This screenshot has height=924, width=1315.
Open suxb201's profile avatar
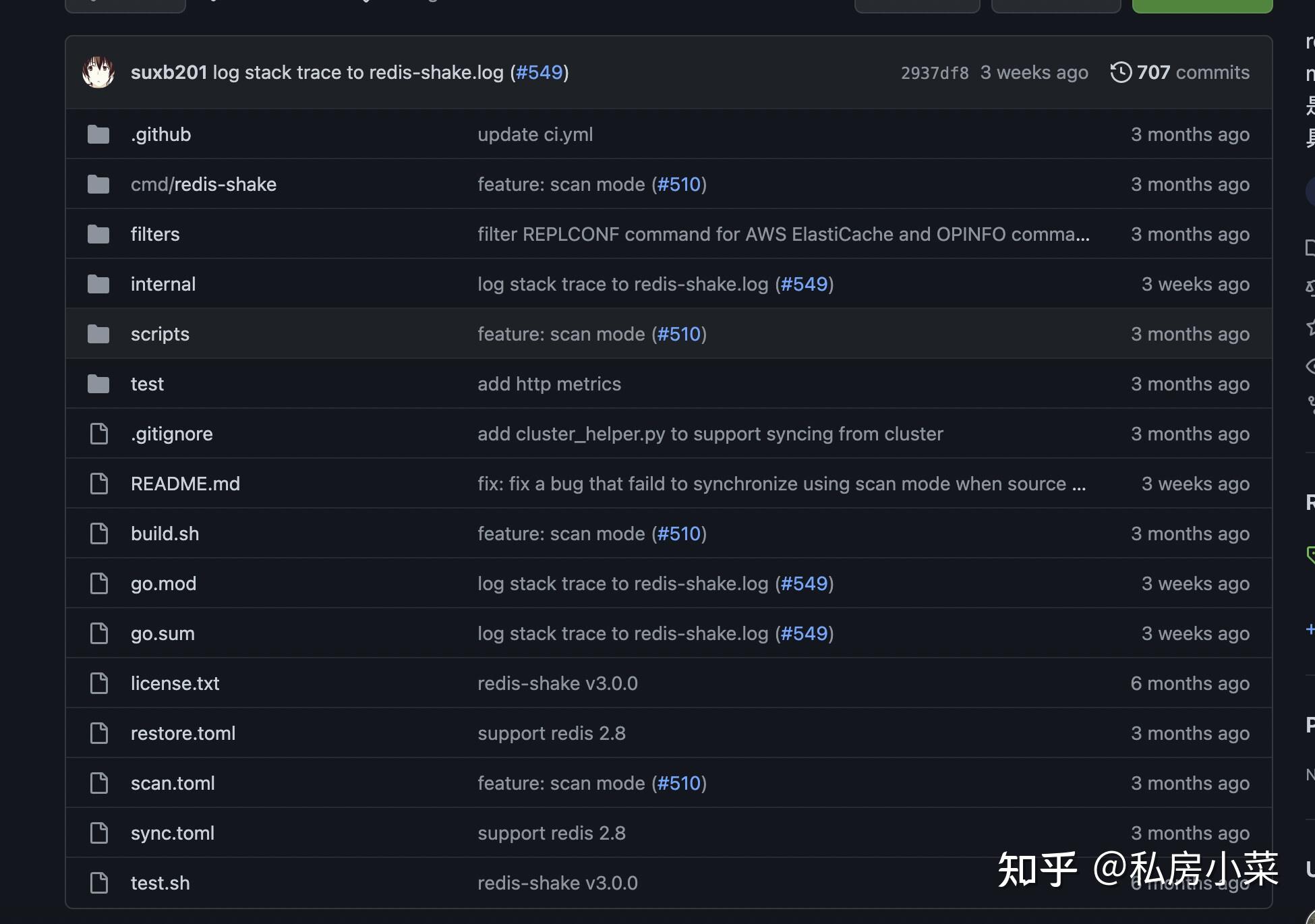click(x=98, y=71)
